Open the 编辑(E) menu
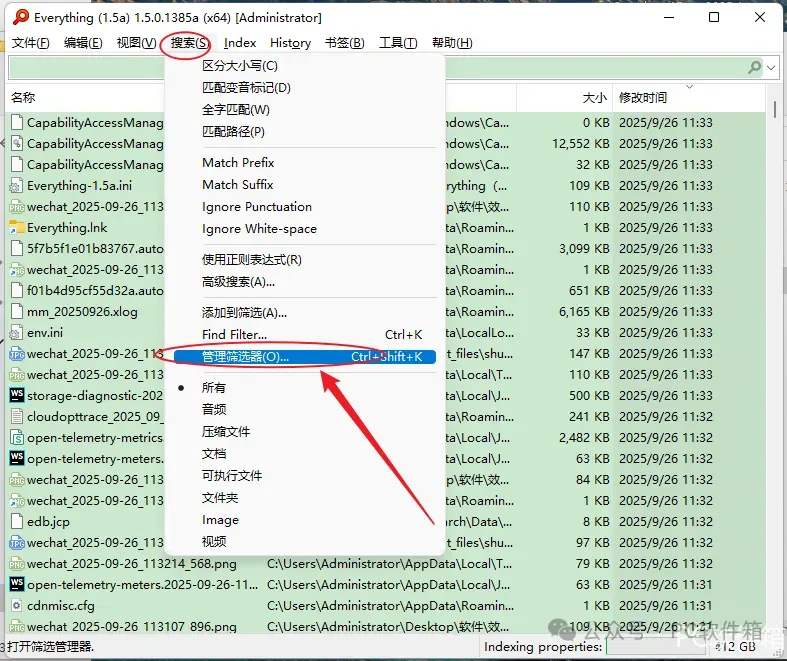The image size is (787, 661). coord(83,43)
